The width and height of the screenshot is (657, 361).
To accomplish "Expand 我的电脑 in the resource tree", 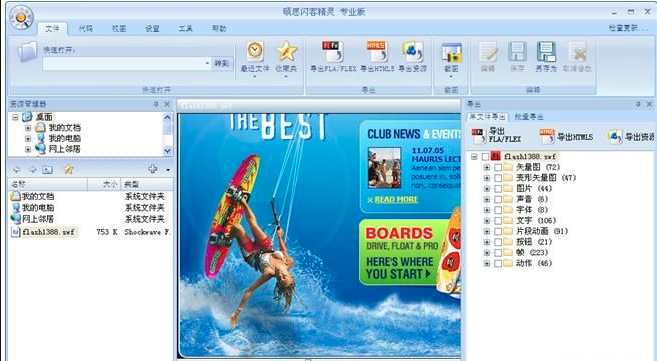I will pos(28,138).
